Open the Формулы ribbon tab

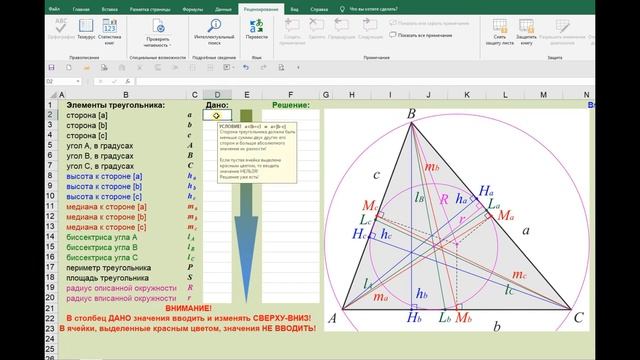pos(193,9)
